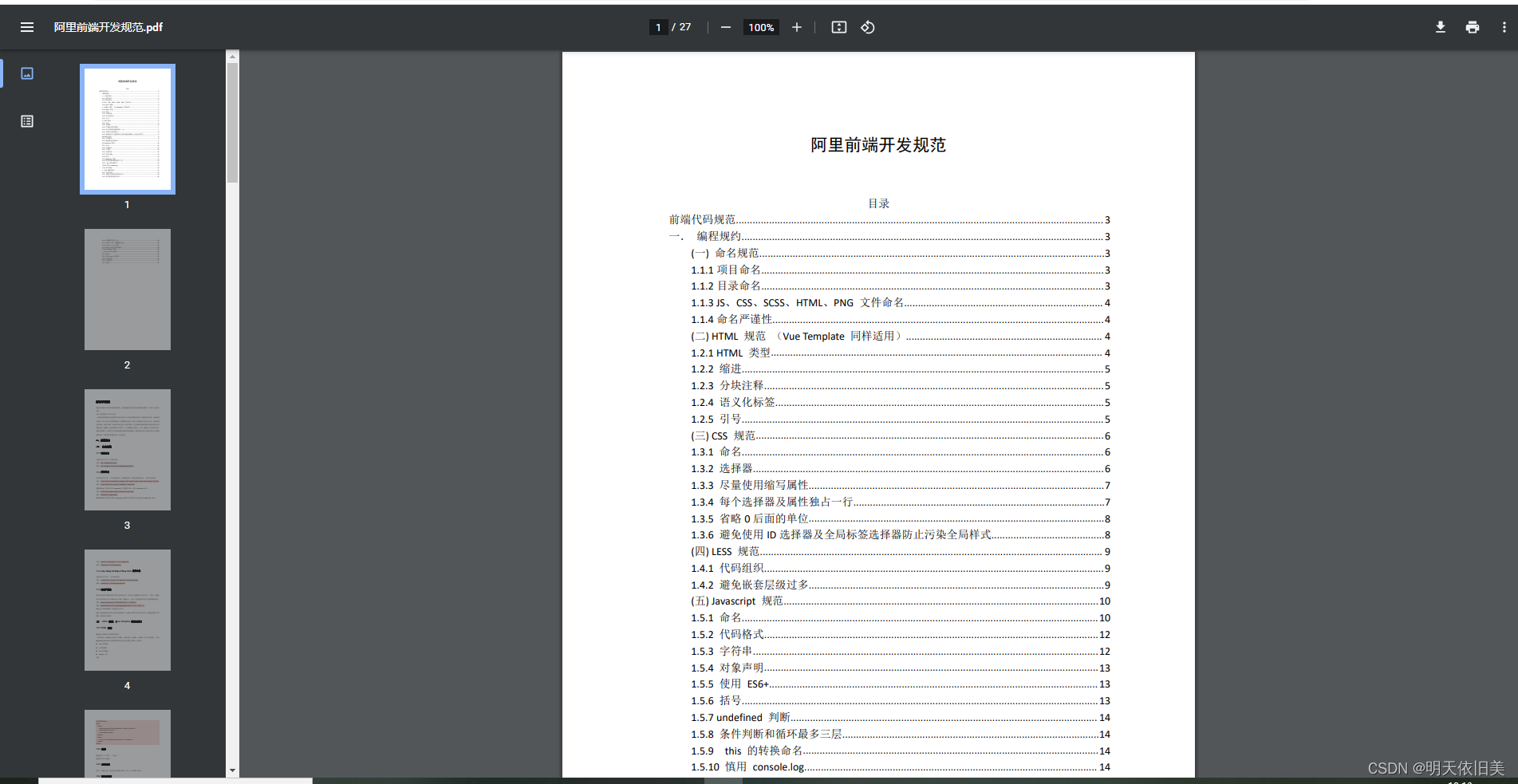
Task: Go to '1.3.1 命名' entry
Action: coord(901,451)
